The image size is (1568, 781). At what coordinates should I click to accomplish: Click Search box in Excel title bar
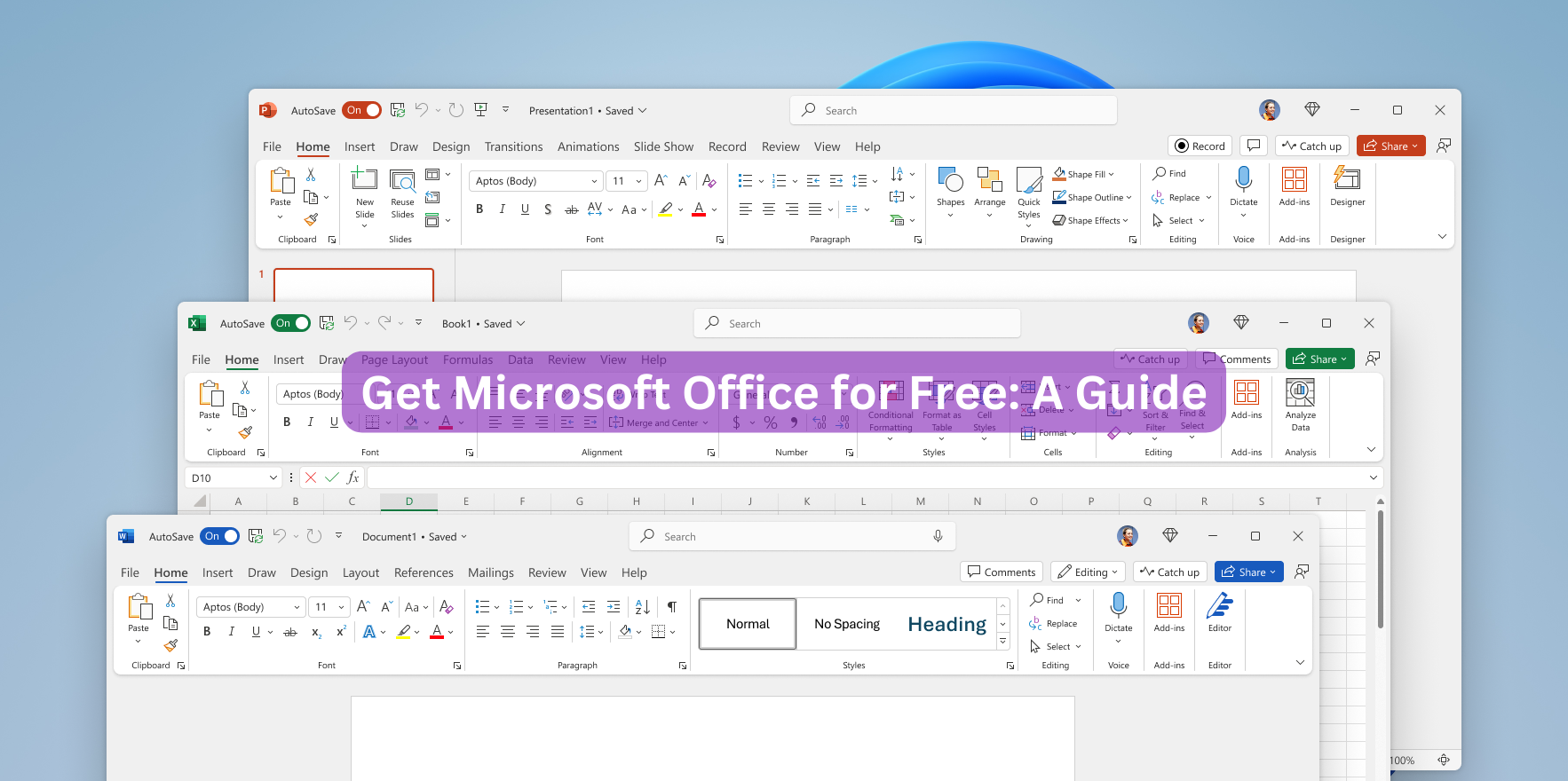point(857,323)
